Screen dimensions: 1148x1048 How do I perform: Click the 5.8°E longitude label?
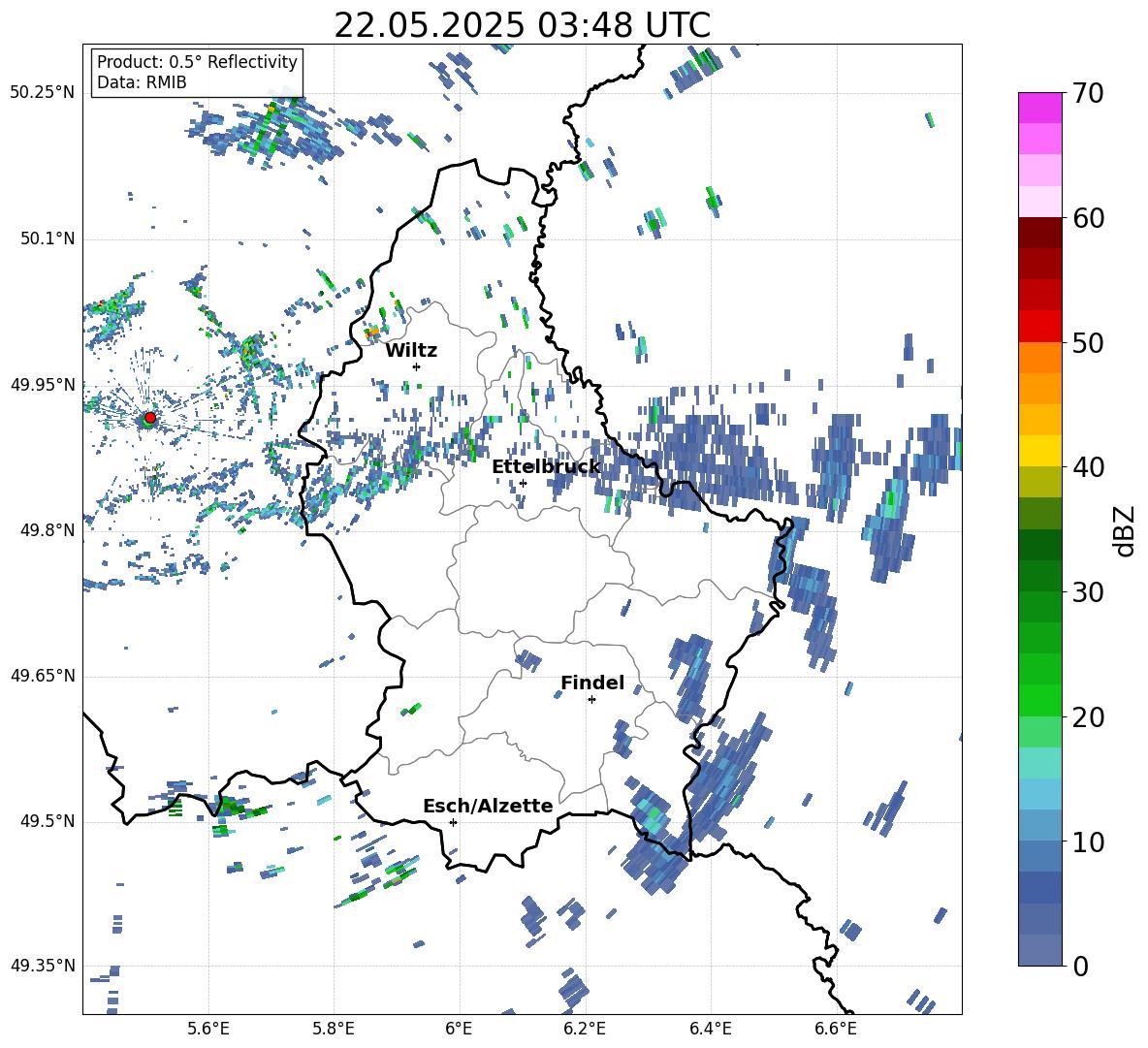[334, 1029]
